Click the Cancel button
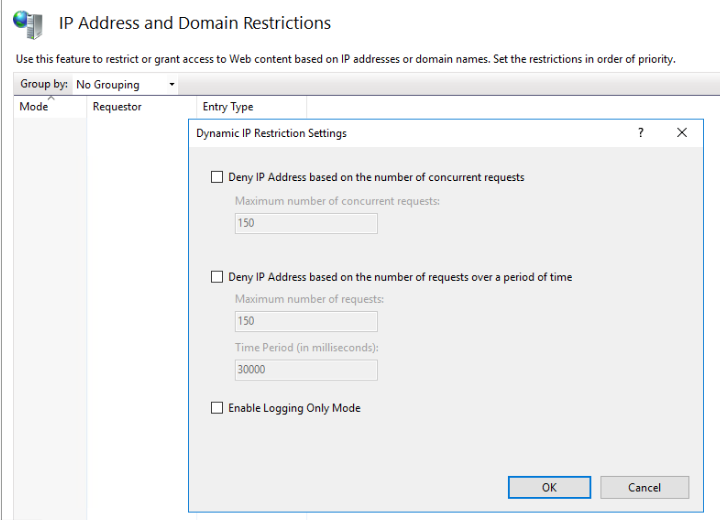 [x=644, y=487]
